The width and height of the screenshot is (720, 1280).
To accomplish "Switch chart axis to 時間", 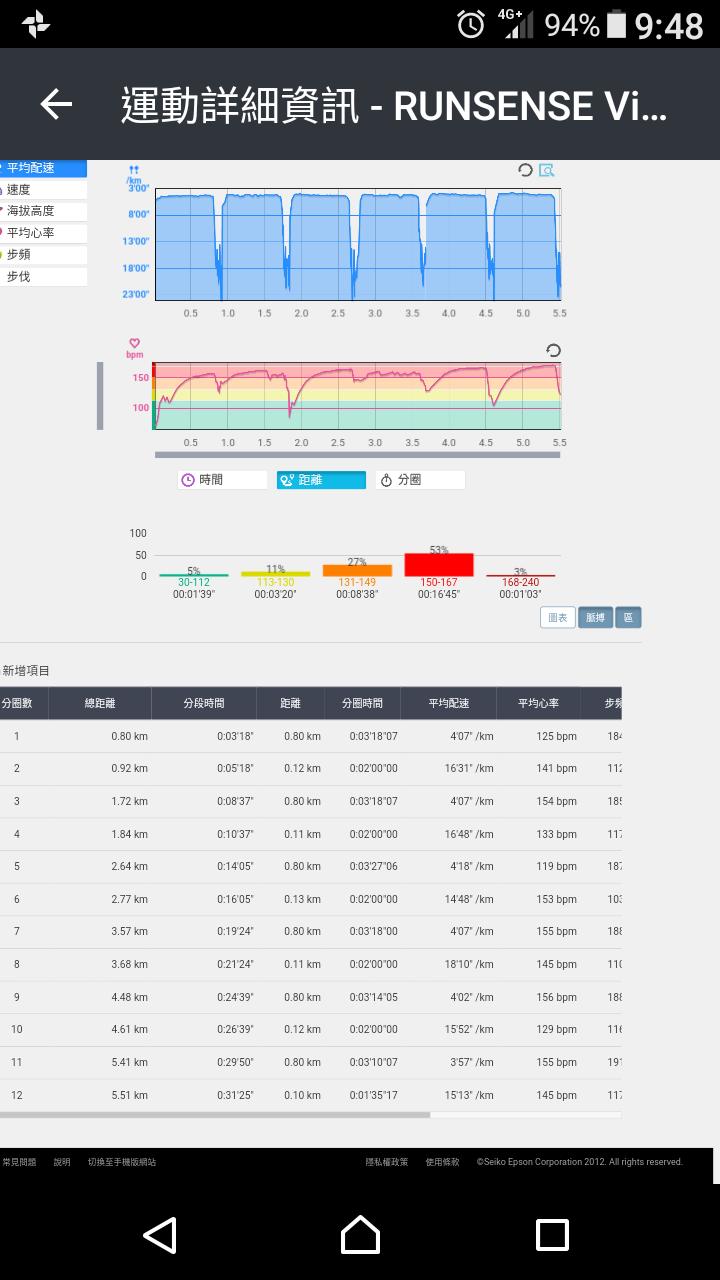I will coord(222,480).
